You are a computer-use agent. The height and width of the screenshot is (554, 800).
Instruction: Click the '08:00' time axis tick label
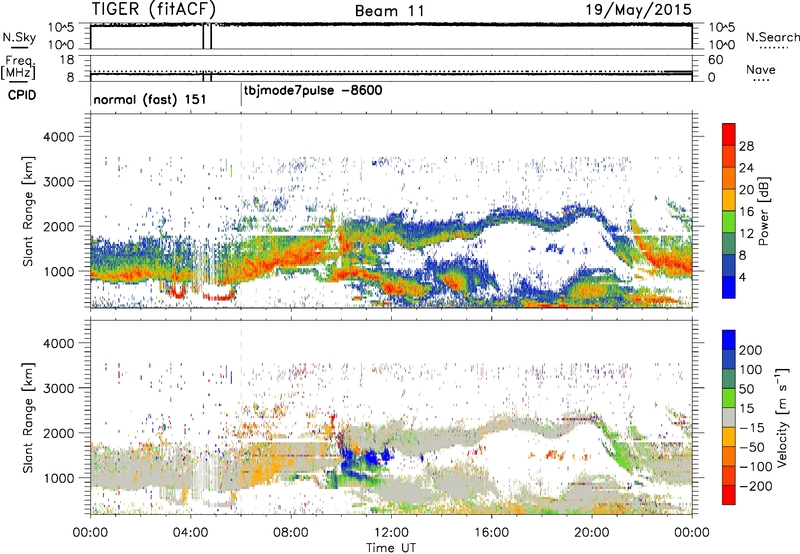point(291,533)
